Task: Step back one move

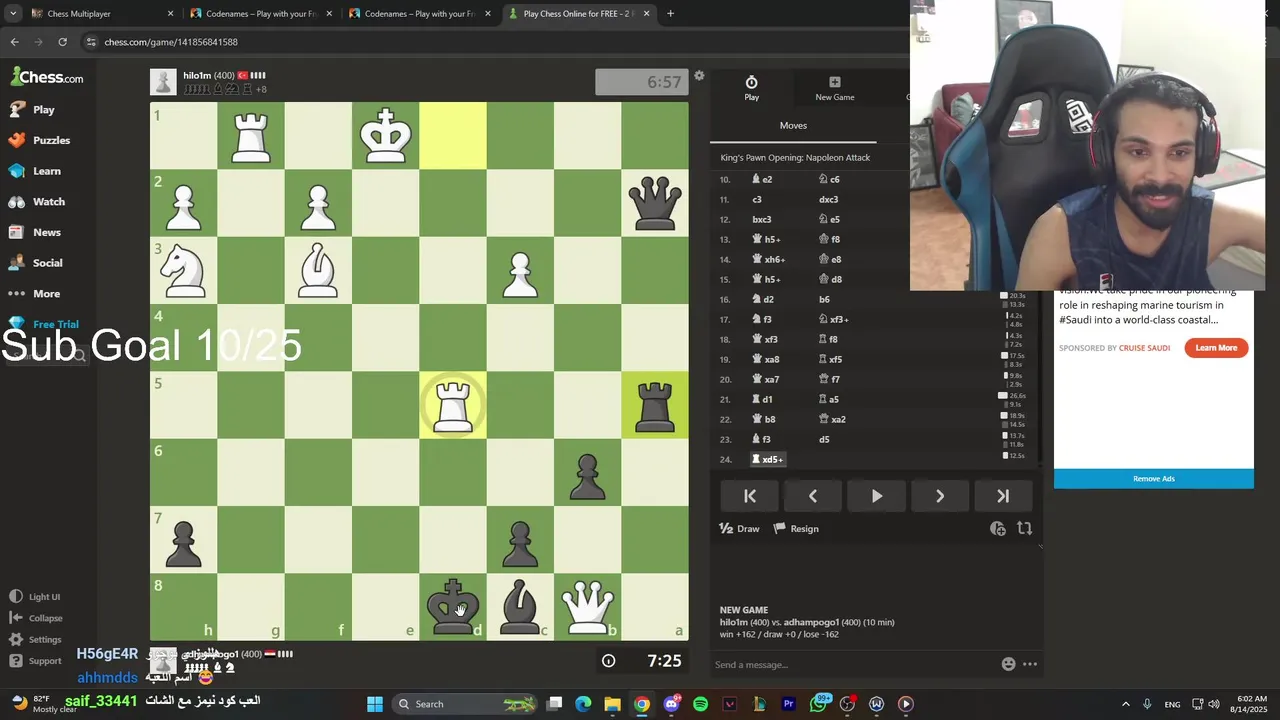Action: click(813, 496)
